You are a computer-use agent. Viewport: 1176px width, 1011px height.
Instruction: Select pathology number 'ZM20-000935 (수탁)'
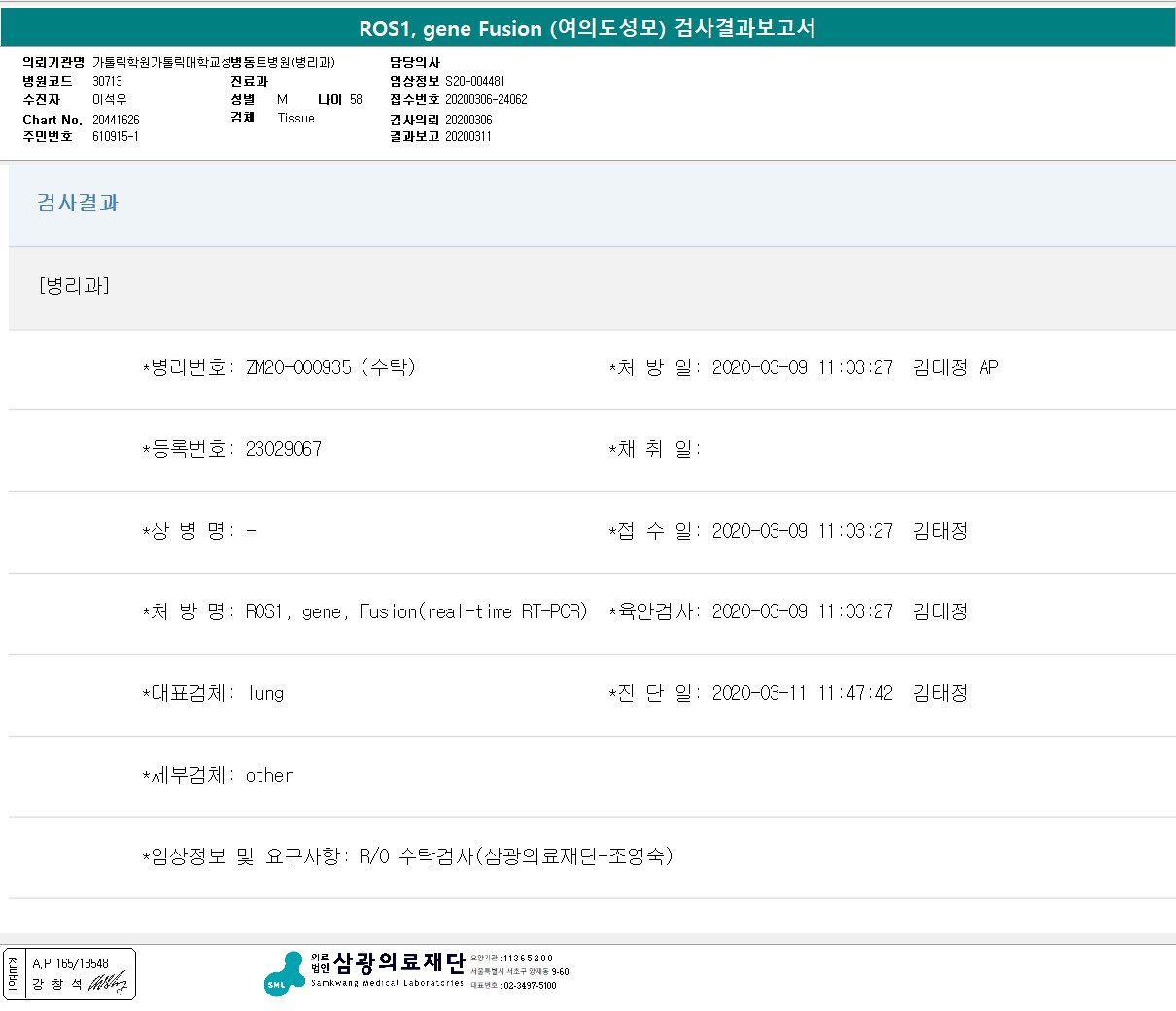[330, 367]
